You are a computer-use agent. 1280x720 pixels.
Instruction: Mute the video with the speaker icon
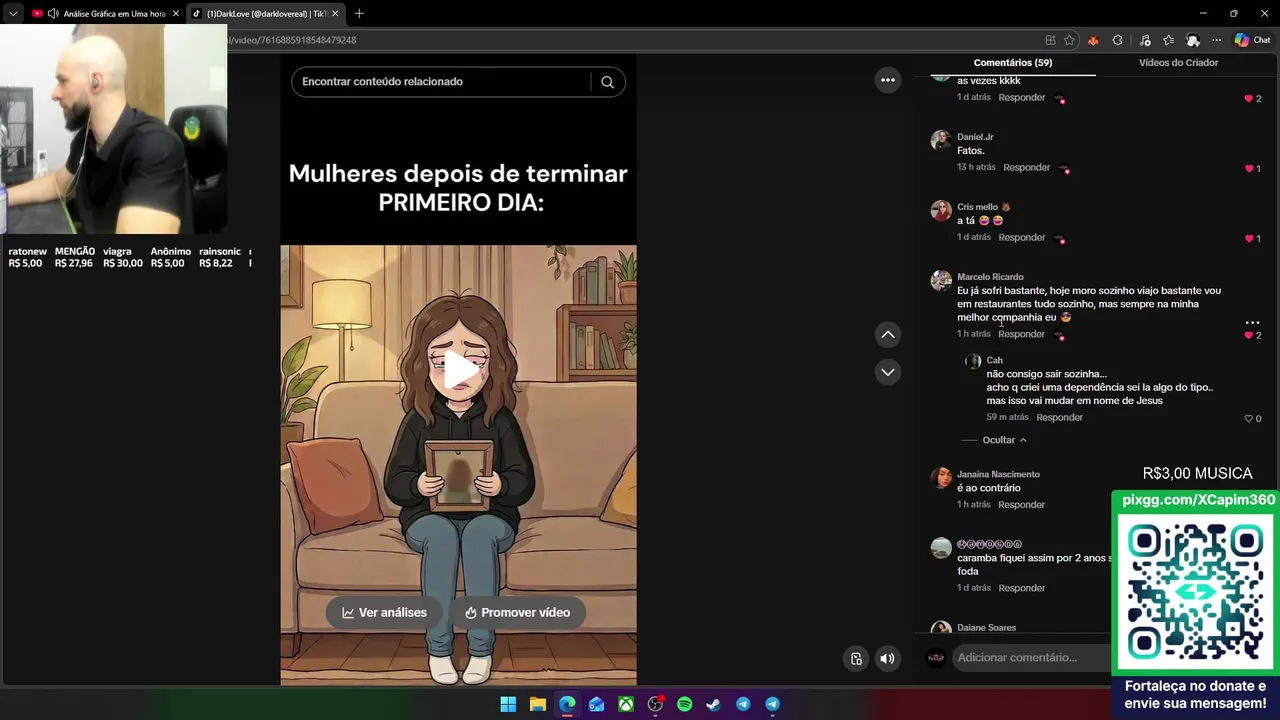coord(887,658)
